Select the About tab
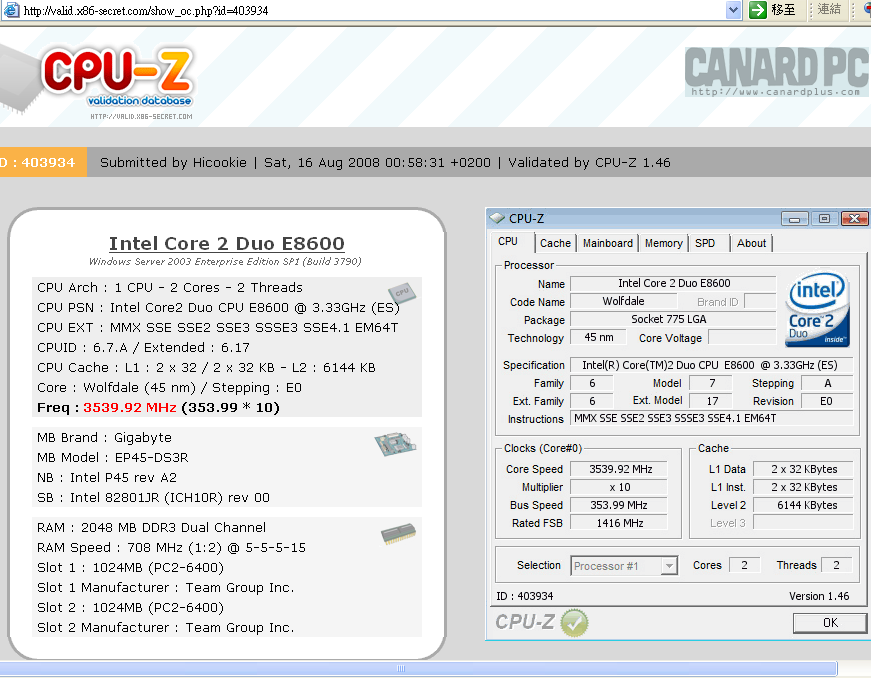The width and height of the screenshot is (871, 678). pos(751,243)
